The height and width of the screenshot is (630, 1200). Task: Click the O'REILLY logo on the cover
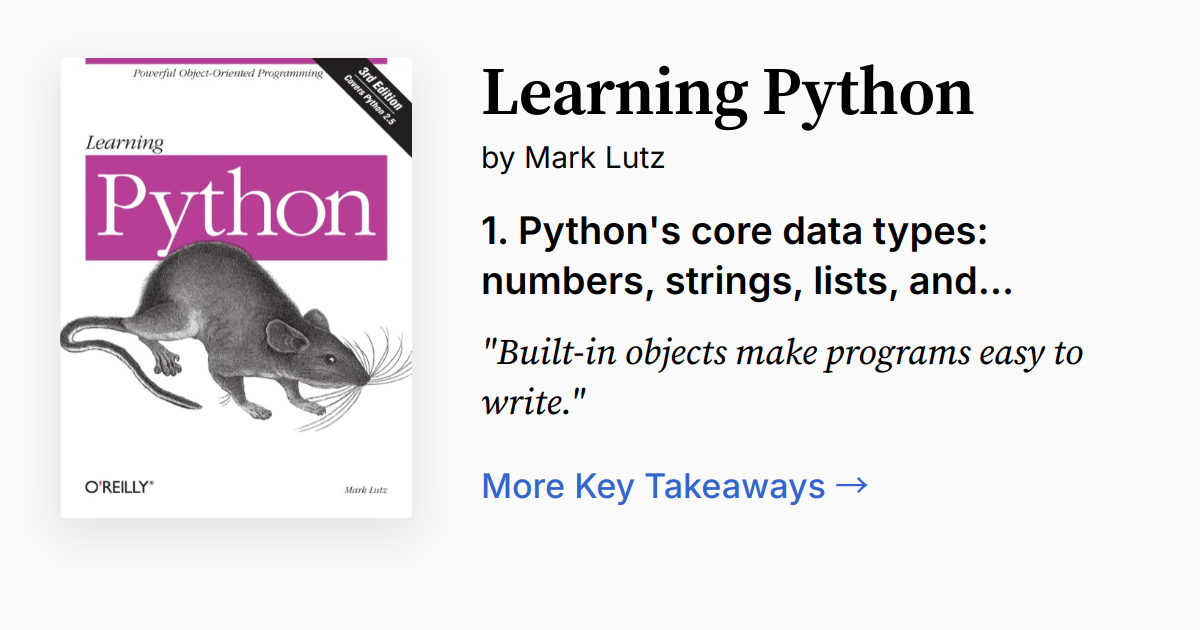119,487
